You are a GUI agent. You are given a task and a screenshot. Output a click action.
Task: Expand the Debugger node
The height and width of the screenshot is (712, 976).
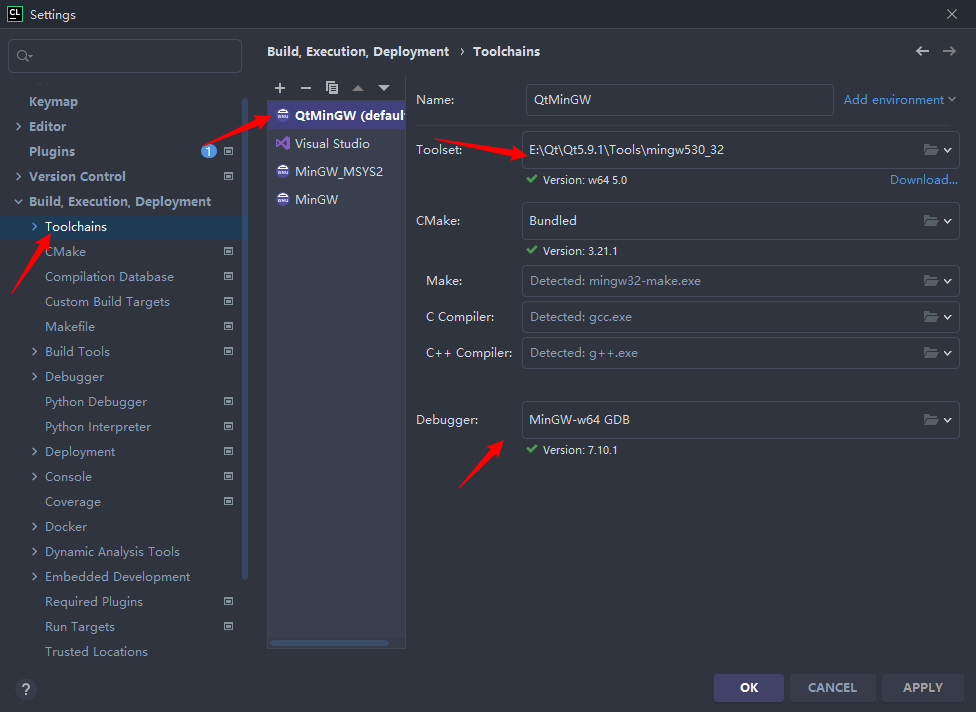34,377
